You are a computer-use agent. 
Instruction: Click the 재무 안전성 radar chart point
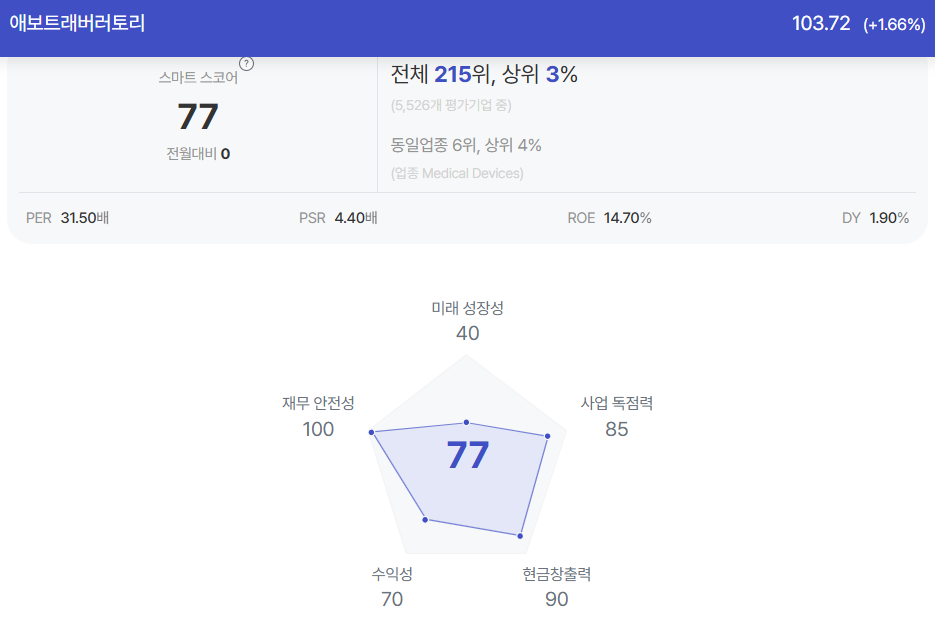[371, 432]
